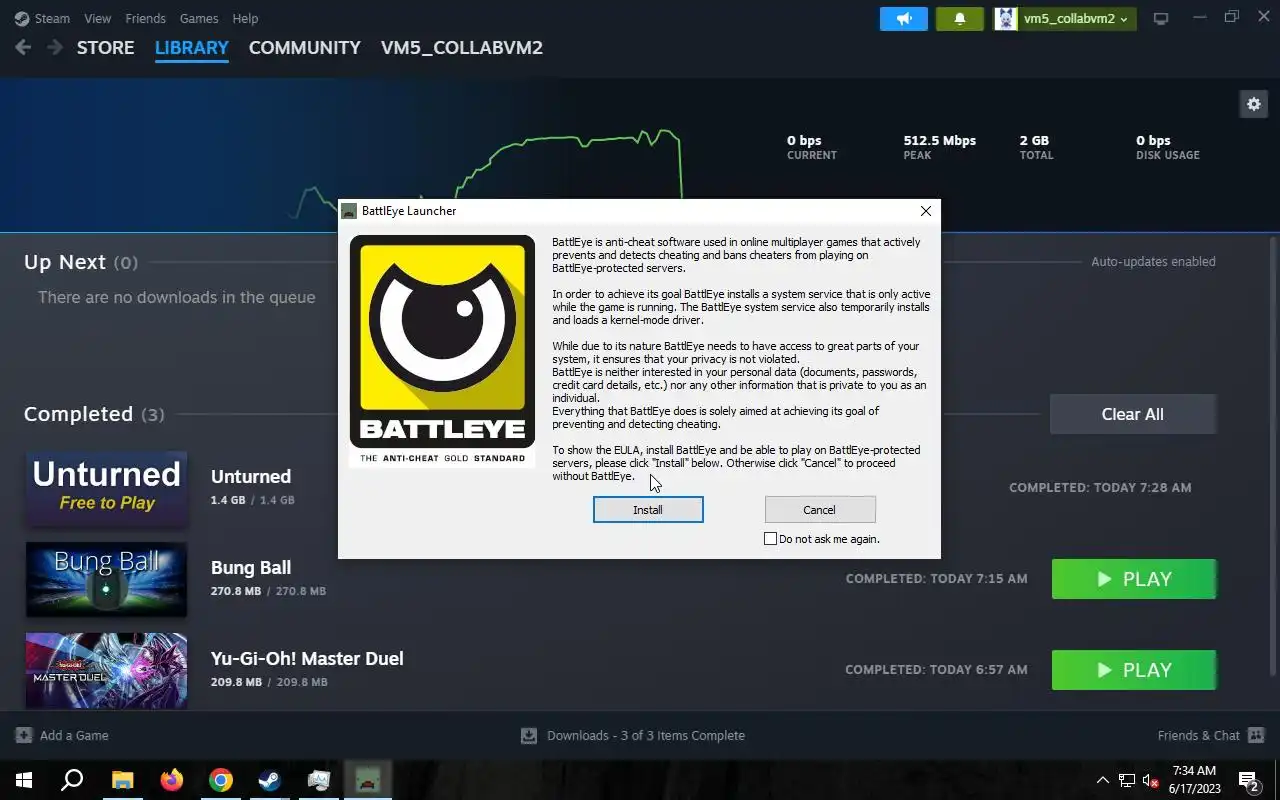The height and width of the screenshot is (800, 1280).
Task: Click the Big Picture mode monitor icon
Action: 1161,18
